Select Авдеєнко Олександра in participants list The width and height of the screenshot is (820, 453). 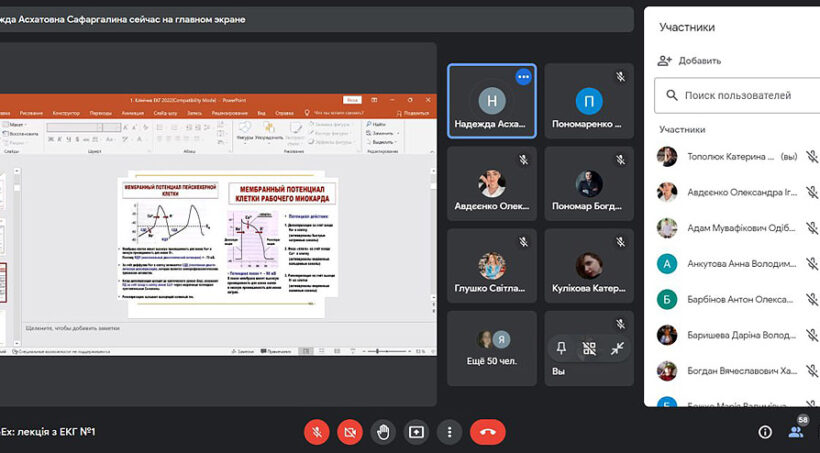click(x=737, y=192)
